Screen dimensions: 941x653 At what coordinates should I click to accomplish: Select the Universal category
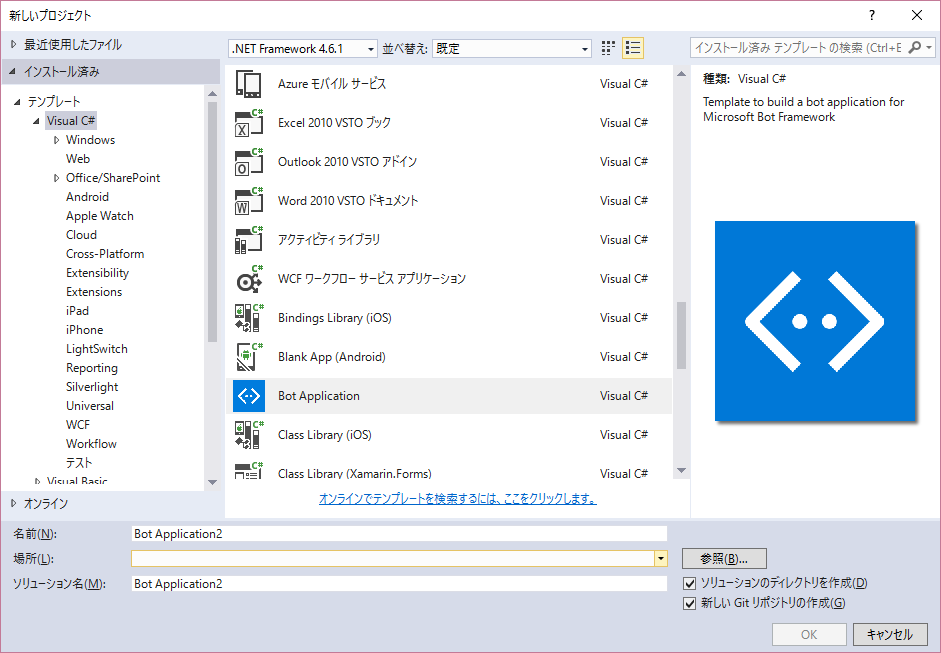90,406
